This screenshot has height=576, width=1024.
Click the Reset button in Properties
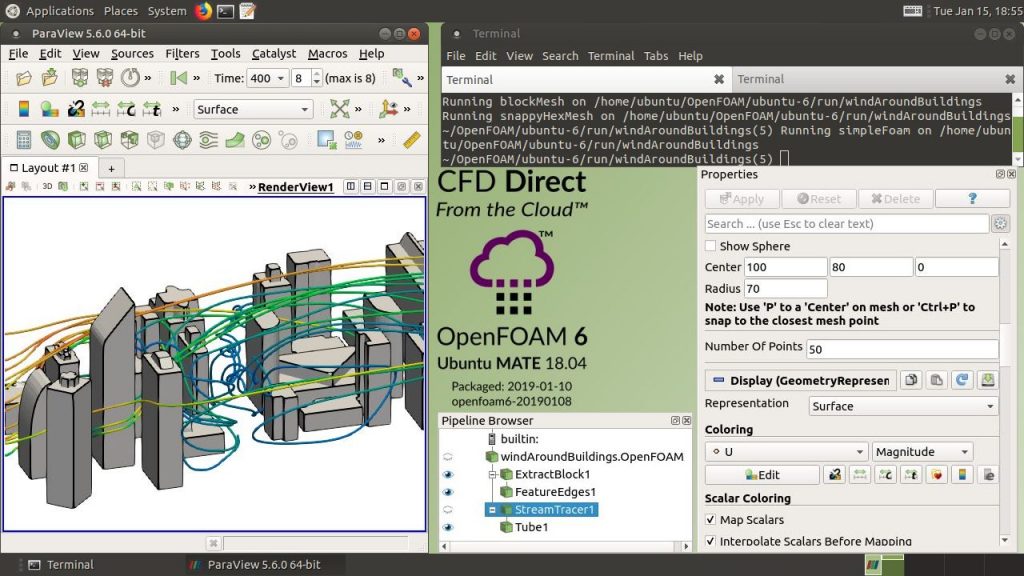click(818, 199)
